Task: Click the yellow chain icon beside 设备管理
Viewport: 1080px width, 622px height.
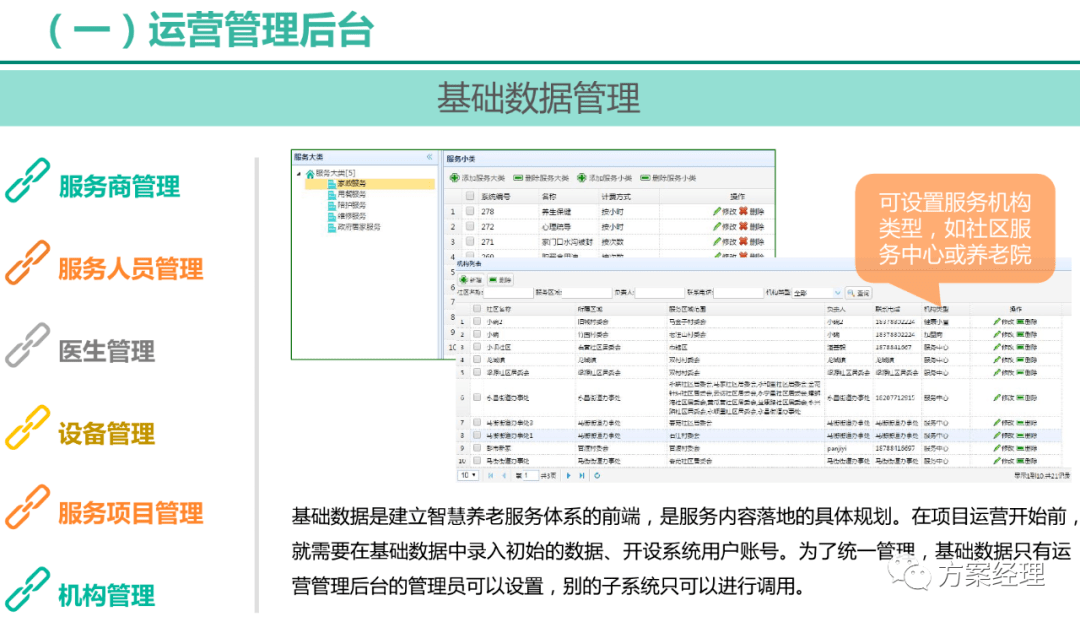Action: tap(27, 428)
